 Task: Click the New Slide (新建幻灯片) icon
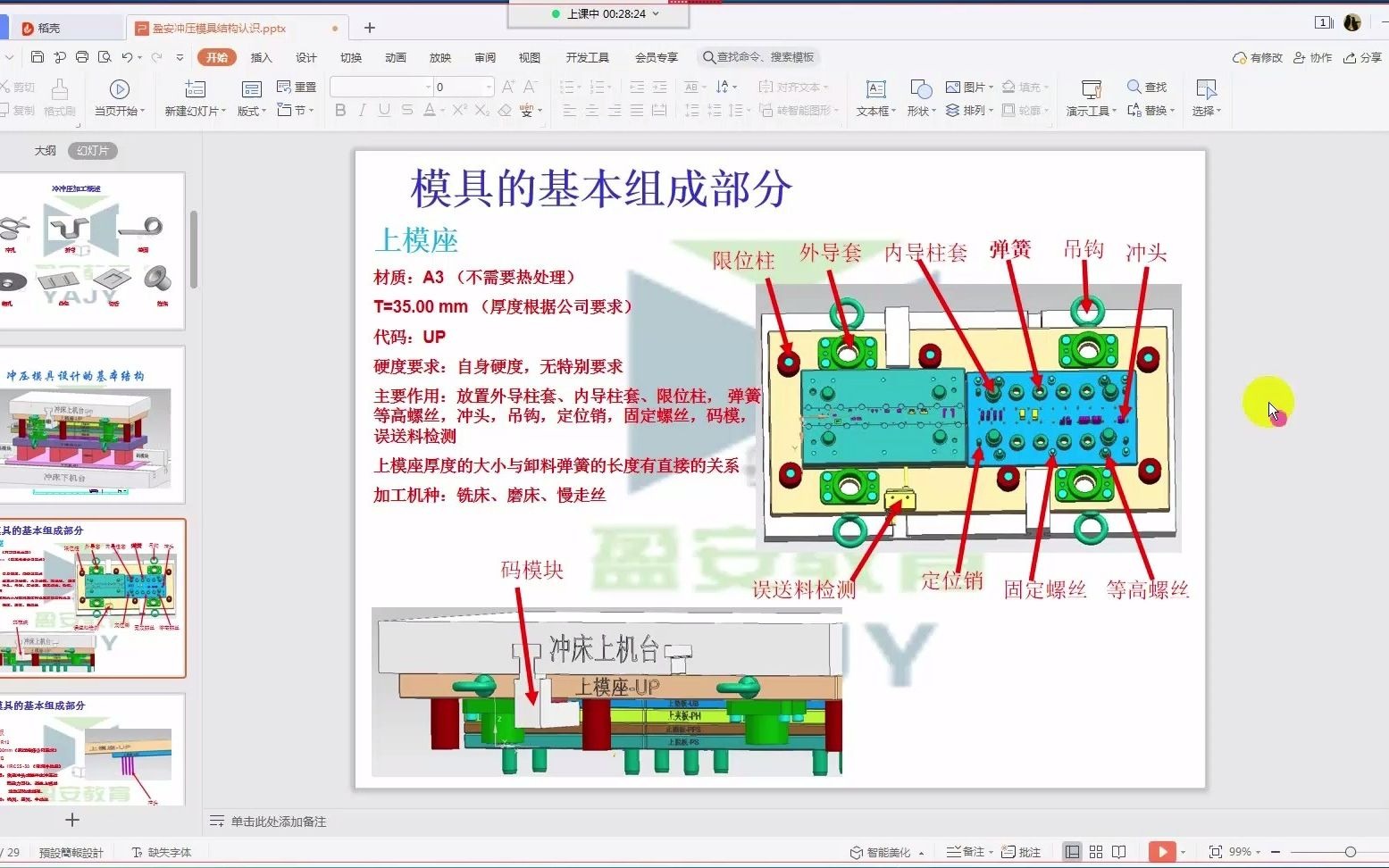pos(195,89)
